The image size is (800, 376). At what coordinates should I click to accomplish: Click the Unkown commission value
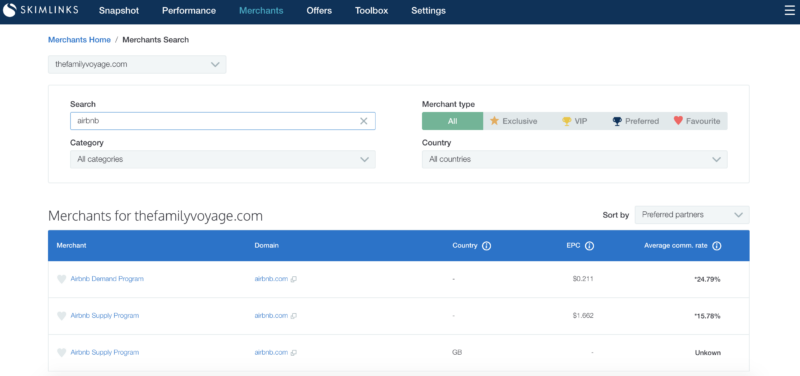tap(708, 353)
